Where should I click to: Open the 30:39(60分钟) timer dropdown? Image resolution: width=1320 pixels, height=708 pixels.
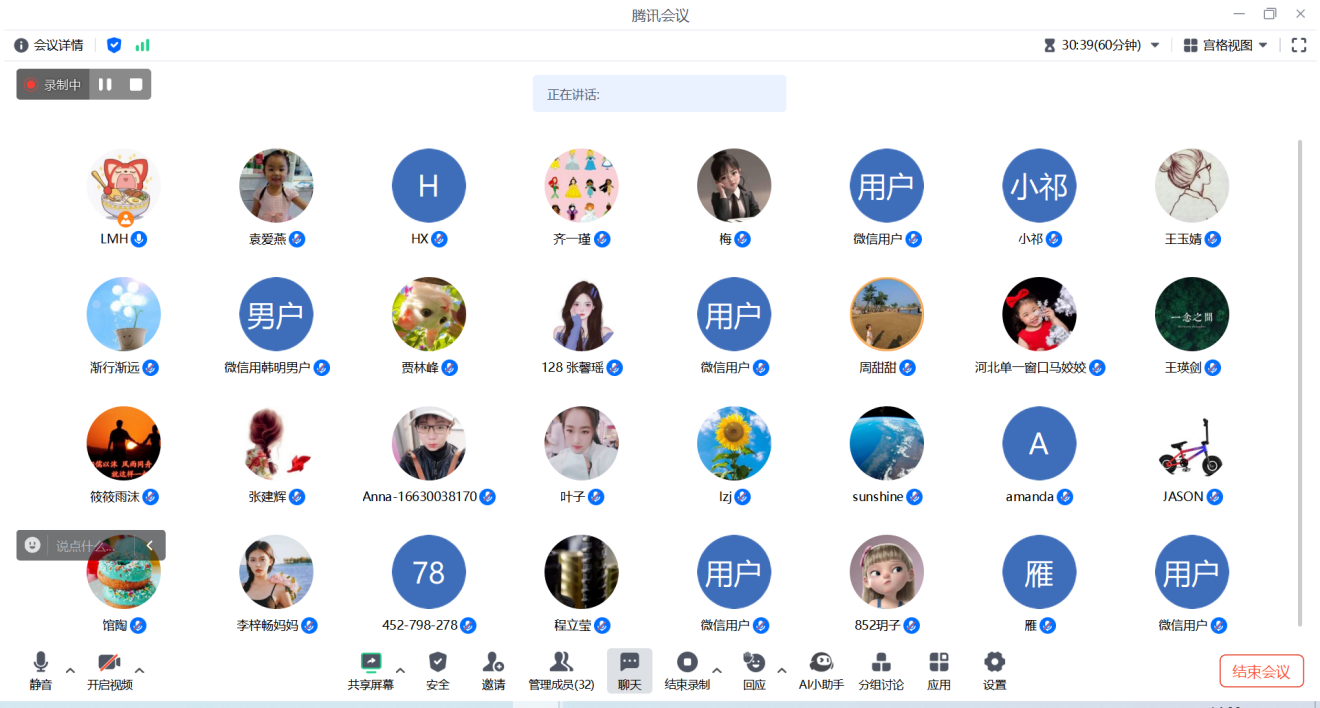[1102, 45]
